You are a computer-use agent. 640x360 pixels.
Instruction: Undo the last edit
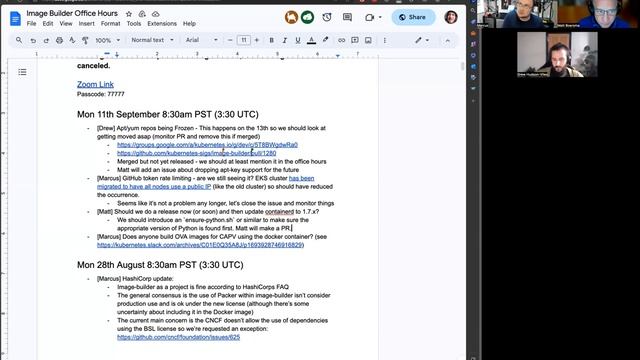33,40
